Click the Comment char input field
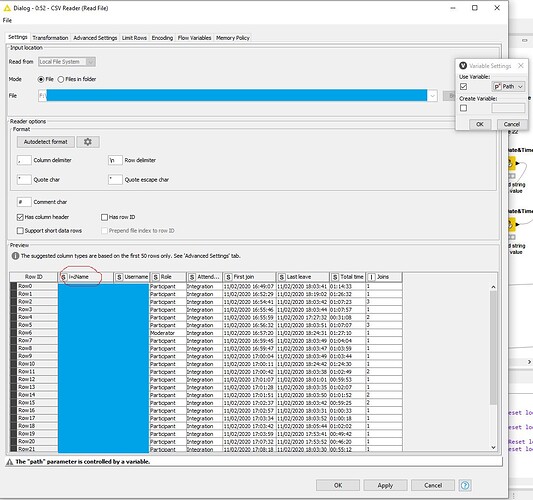This screenshot has height=500, width=533. [24, 202]
